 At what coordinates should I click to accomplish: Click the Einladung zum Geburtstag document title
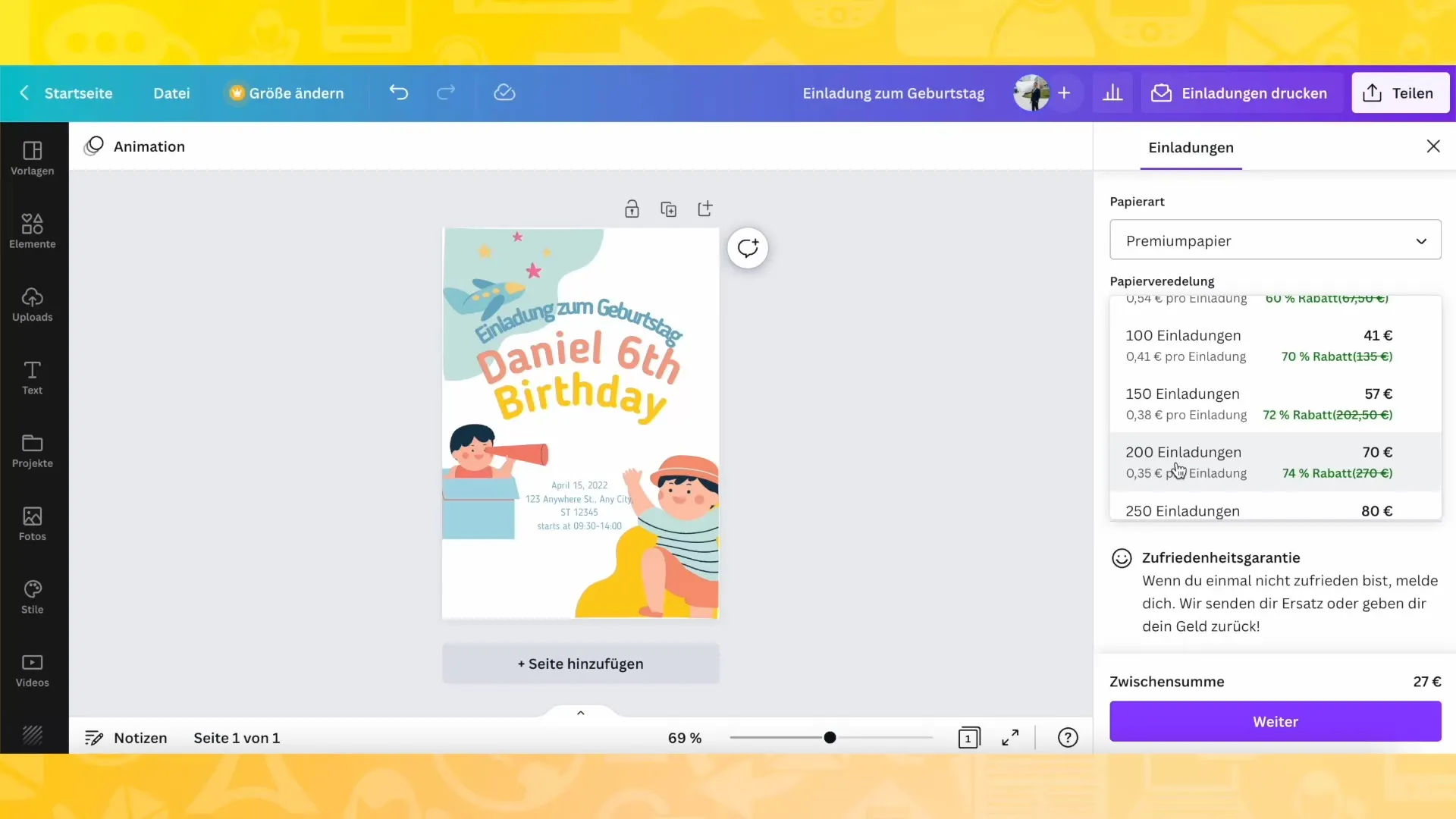(893, 93)
